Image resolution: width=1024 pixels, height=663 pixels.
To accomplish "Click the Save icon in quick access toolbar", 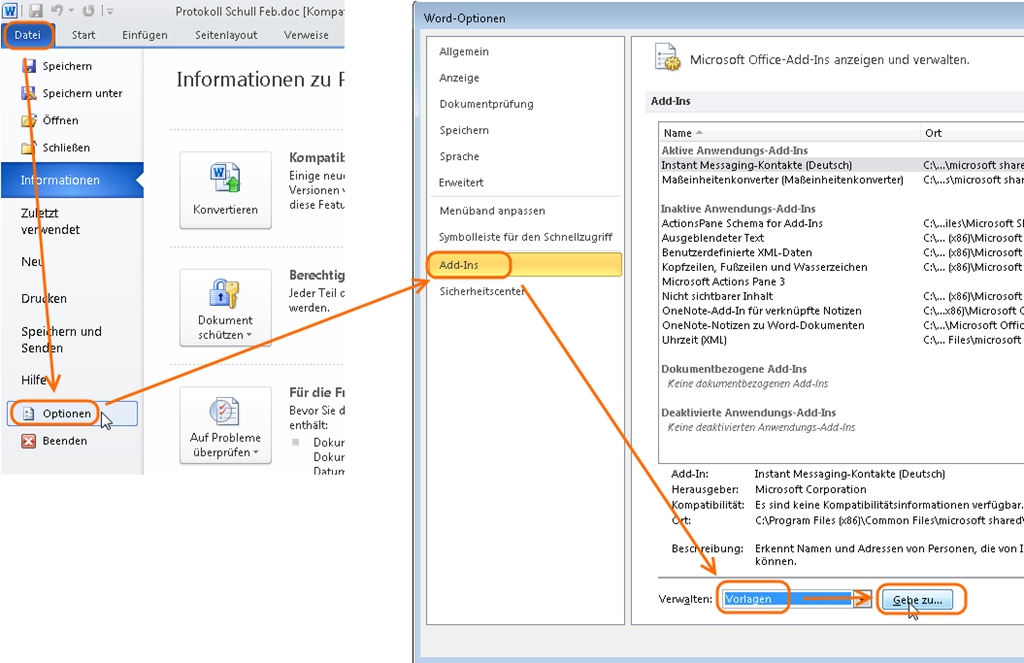I will [x=36, y=11].
